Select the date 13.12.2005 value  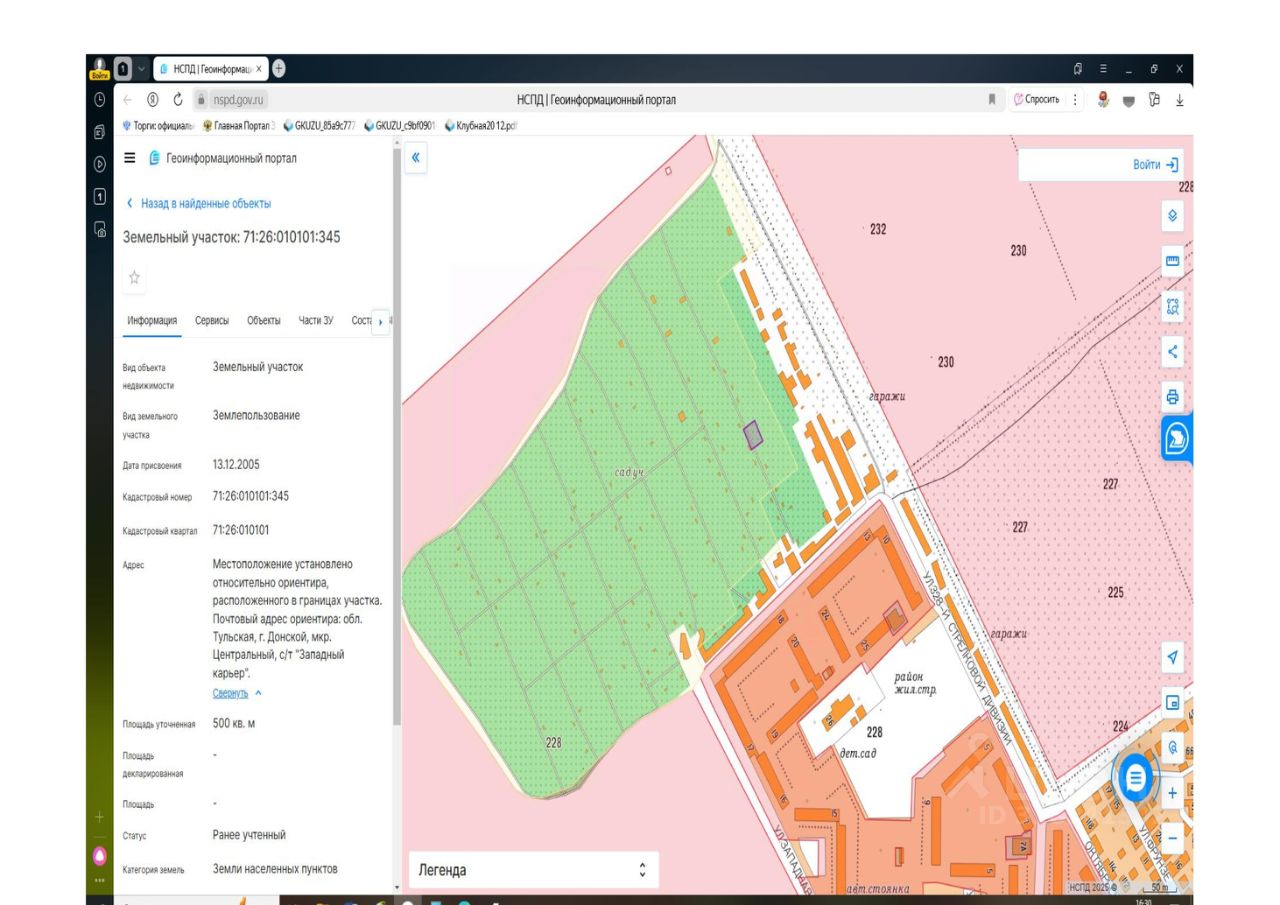pos(236,465)
